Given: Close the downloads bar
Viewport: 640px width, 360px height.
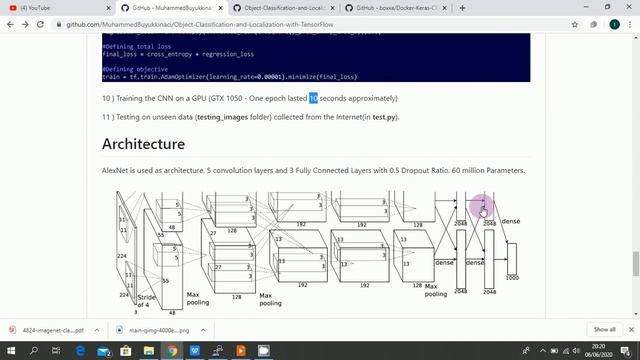Looking at the screenshot, I should pyautogui.click(x=631, y=329).
